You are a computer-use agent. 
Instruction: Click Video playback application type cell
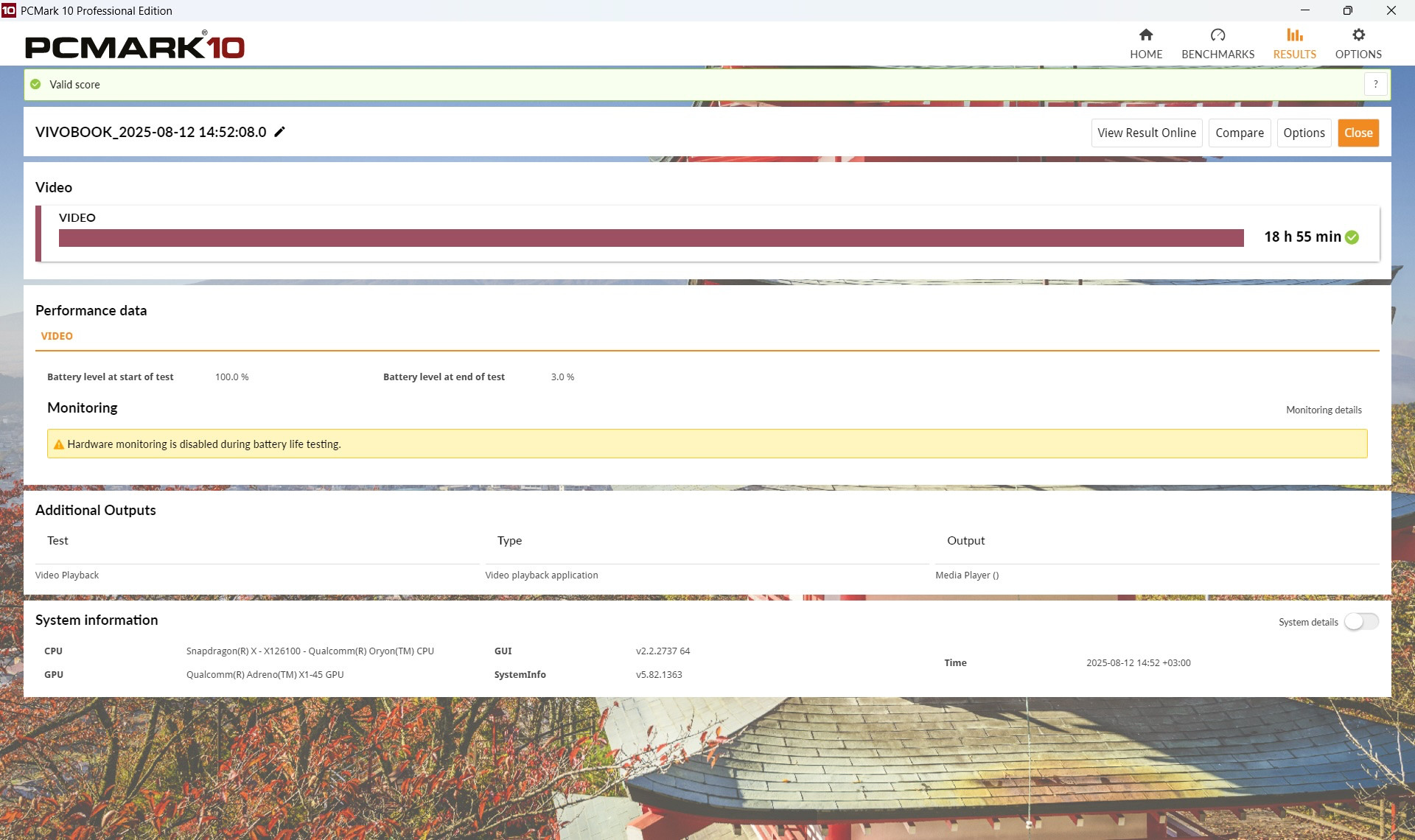coord(542,575)
